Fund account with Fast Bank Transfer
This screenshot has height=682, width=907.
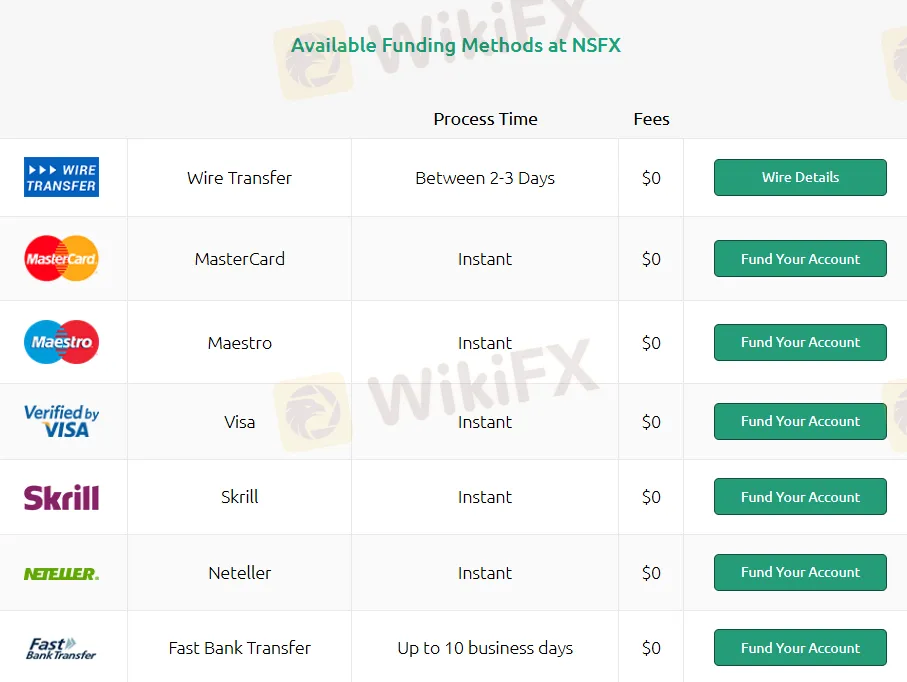pyautogui.click(x=800, y=648)
